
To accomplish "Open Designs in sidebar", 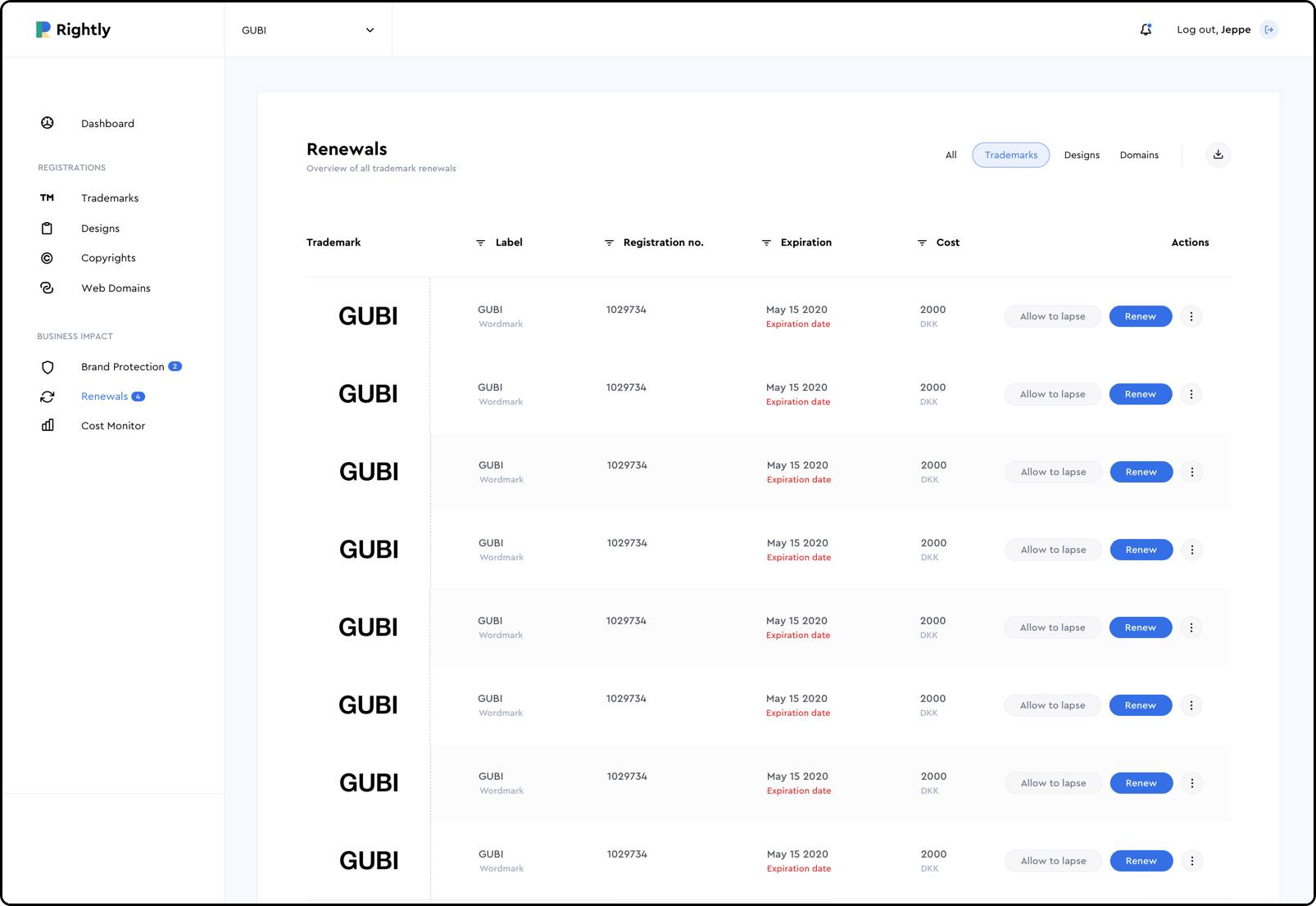I will click(100, 229).
